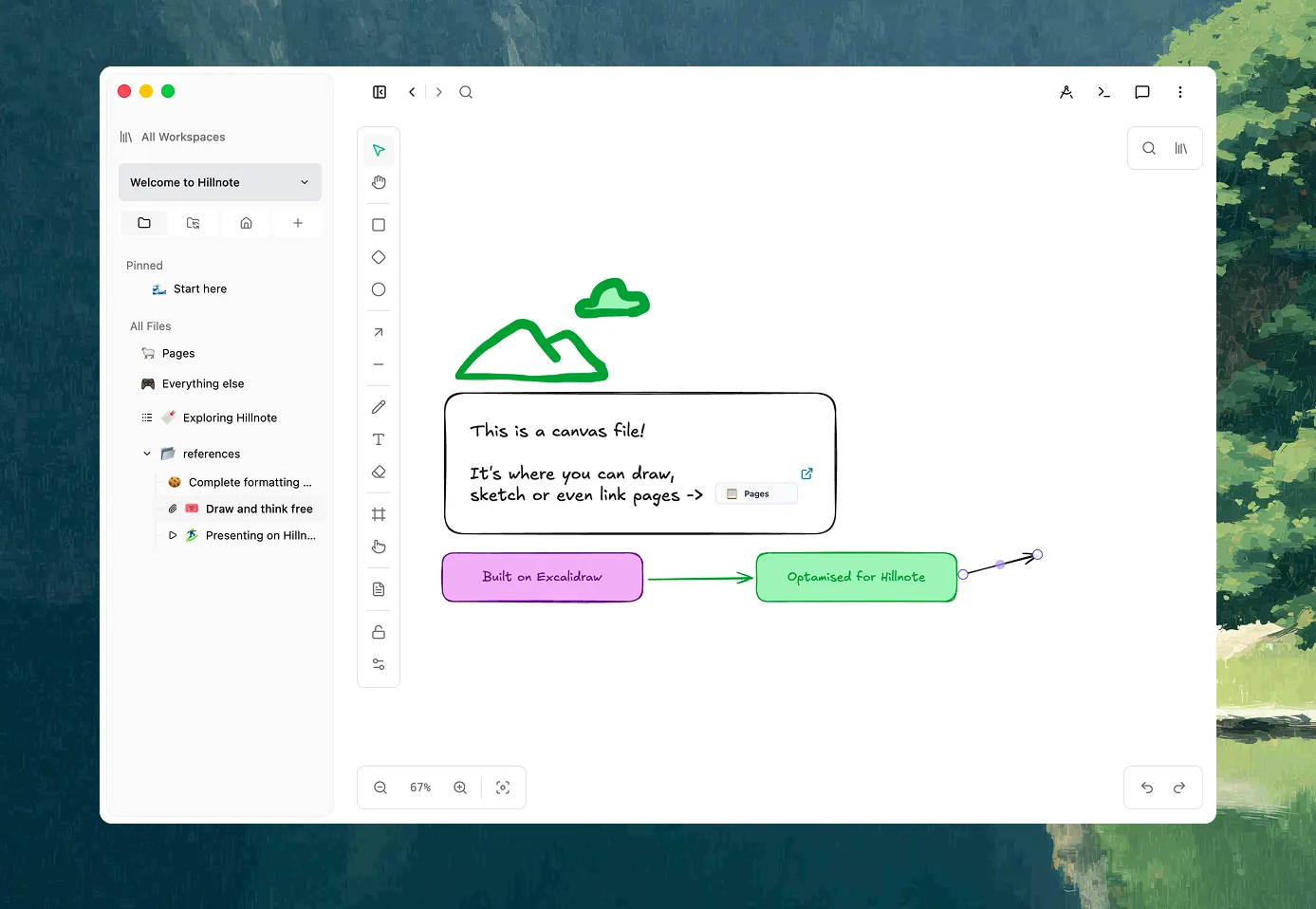Choose the ellipse shape tool

coord(379,289)
